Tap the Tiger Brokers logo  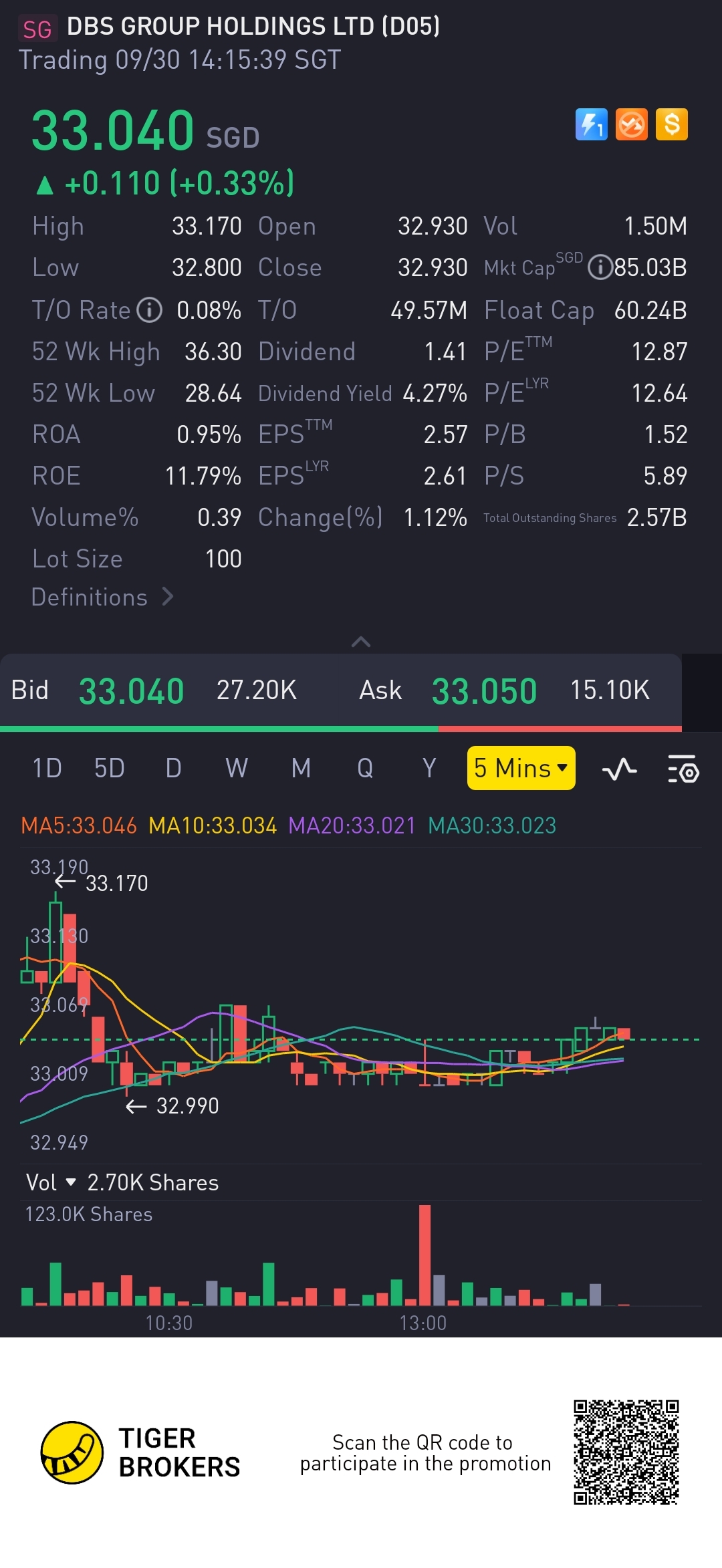point(140,1452)
